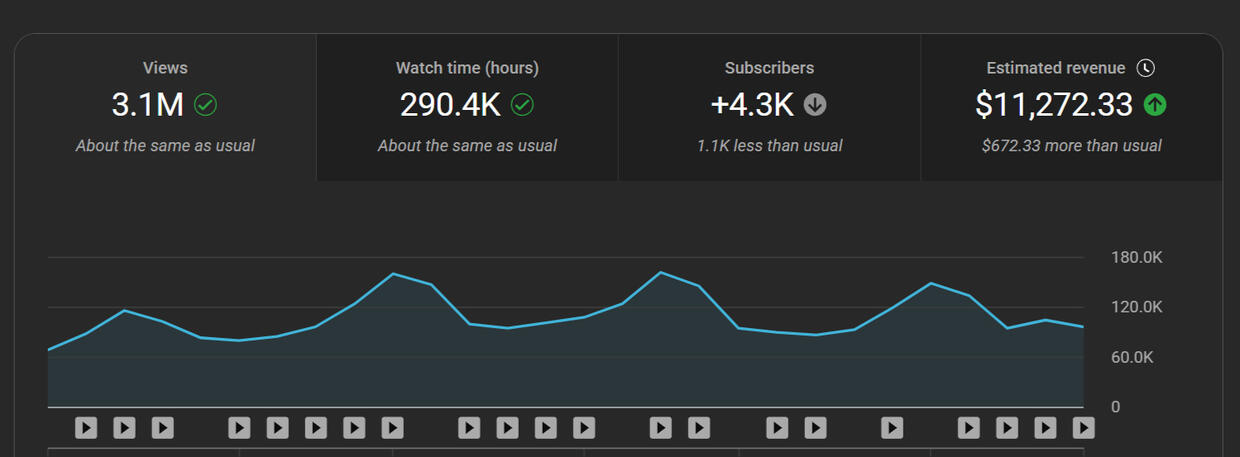Screen dimensions: 1240x457
Task: Open the Subscribers metric tab
Action: click(769, 107)
